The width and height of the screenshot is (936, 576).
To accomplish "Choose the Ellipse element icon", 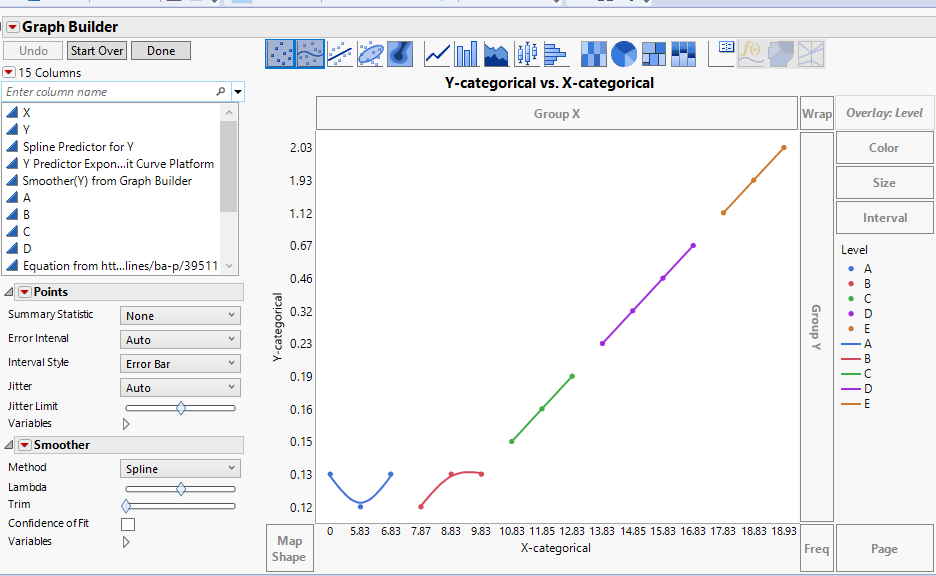I will tap(370, 54).
